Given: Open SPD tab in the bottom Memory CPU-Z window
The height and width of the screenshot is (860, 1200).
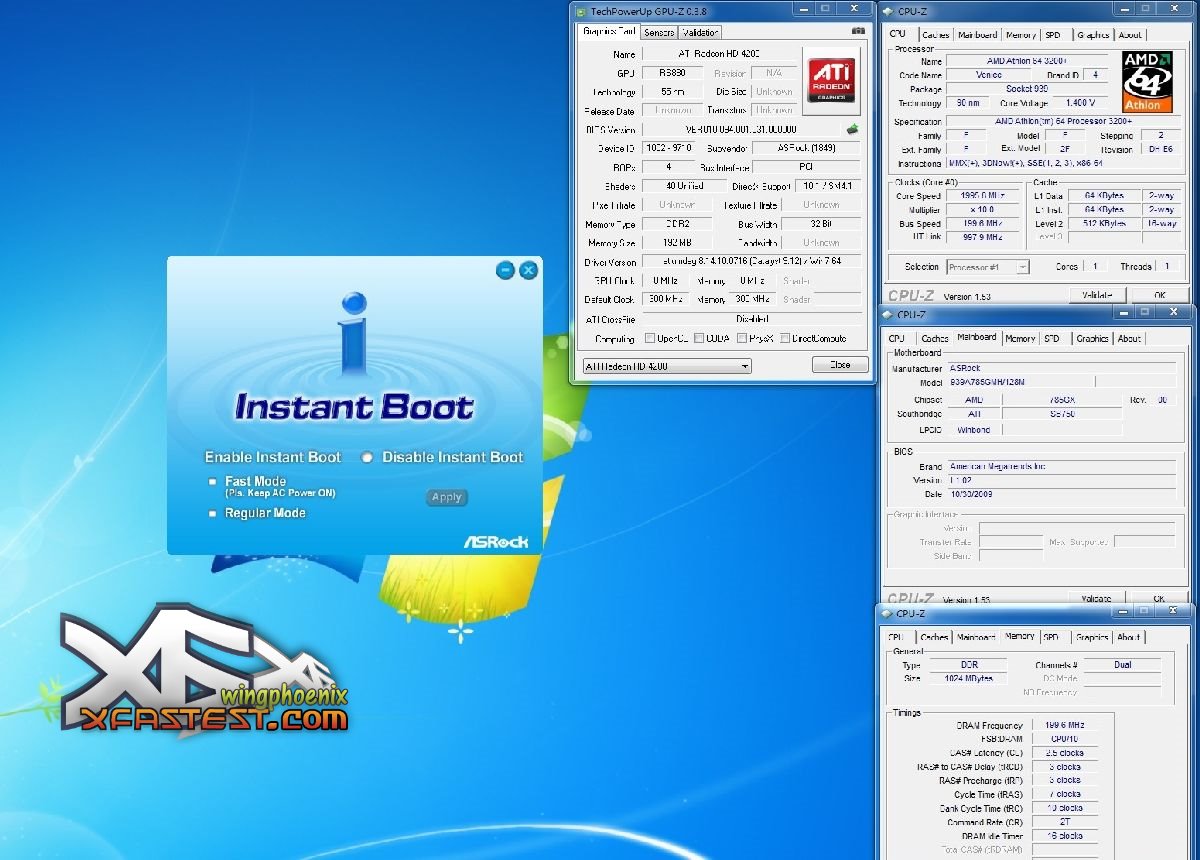Looking at the screenshot, I should click(x=1052, y=637).
